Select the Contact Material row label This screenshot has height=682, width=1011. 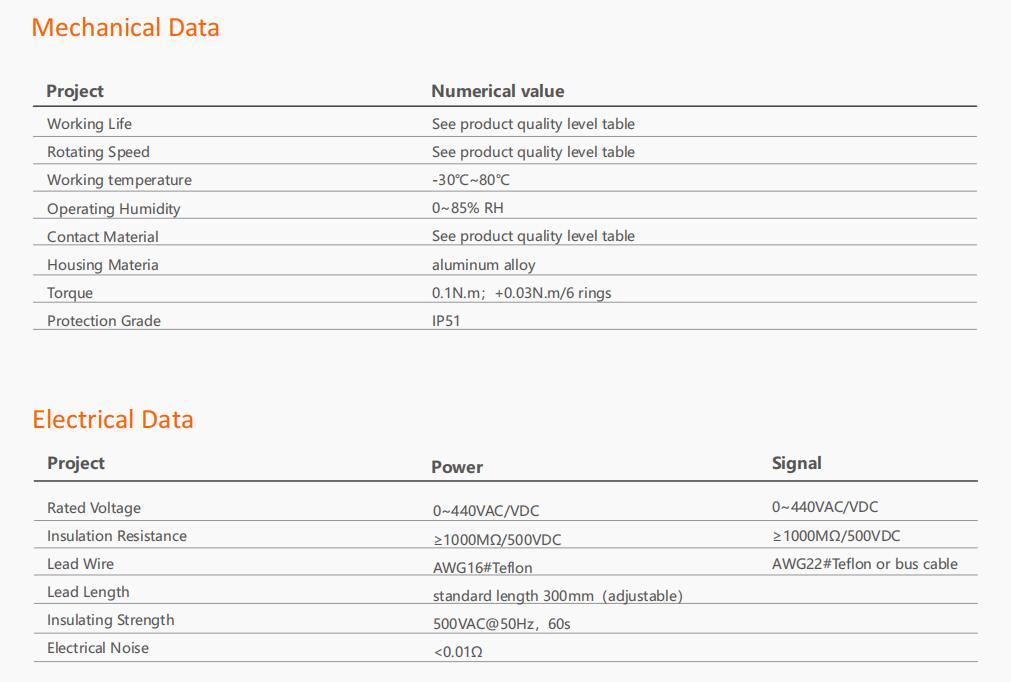(x=103, y=237)
